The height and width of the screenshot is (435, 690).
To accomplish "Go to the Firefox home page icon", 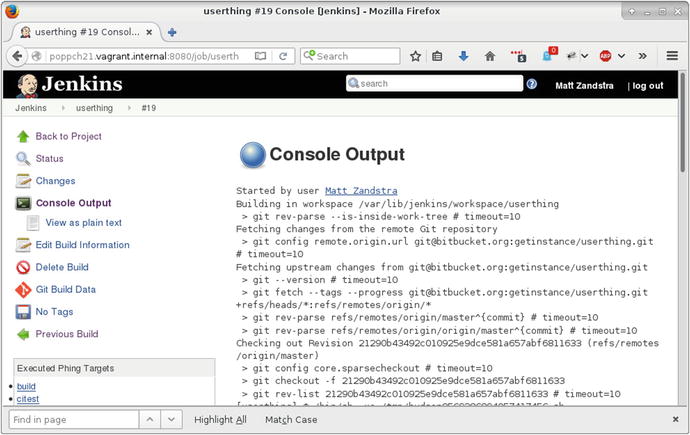I will pyautogui.click(x=490, y=56).
